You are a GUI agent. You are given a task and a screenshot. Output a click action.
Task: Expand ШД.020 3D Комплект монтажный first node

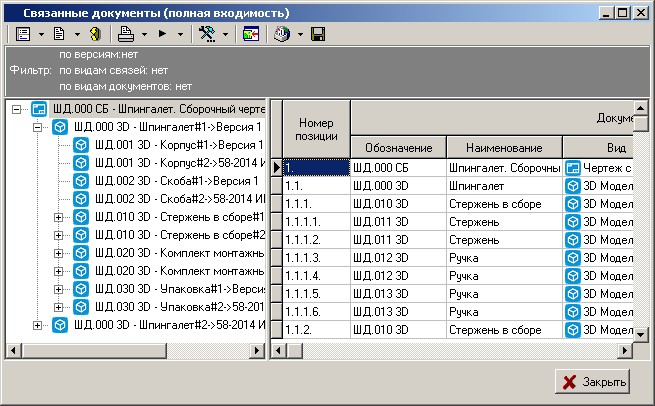pyautogui.click(x=59, y=253)
